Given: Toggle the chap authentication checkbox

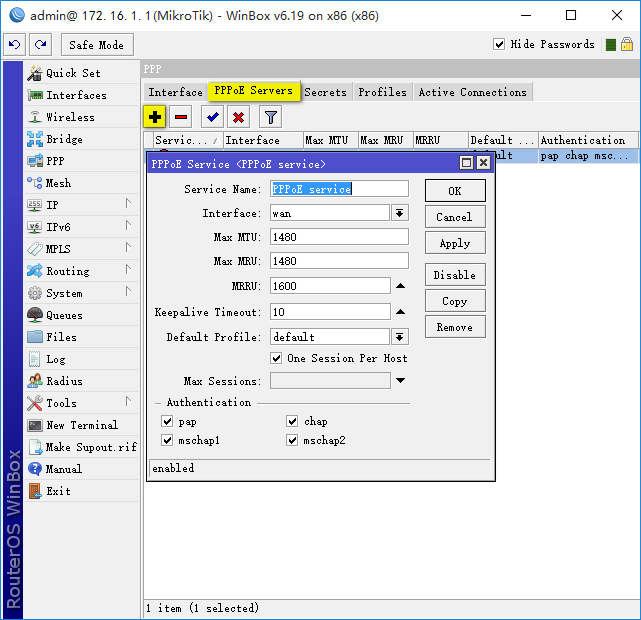Looking at the screenshot, I should 292,421.
